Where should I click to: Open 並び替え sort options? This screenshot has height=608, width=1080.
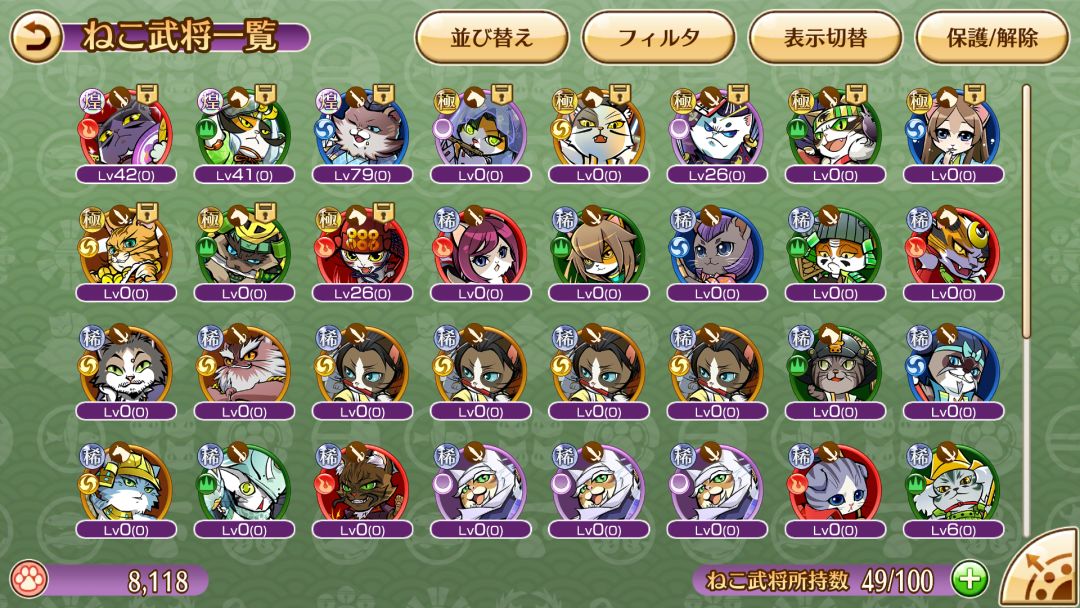click(492, 37)
